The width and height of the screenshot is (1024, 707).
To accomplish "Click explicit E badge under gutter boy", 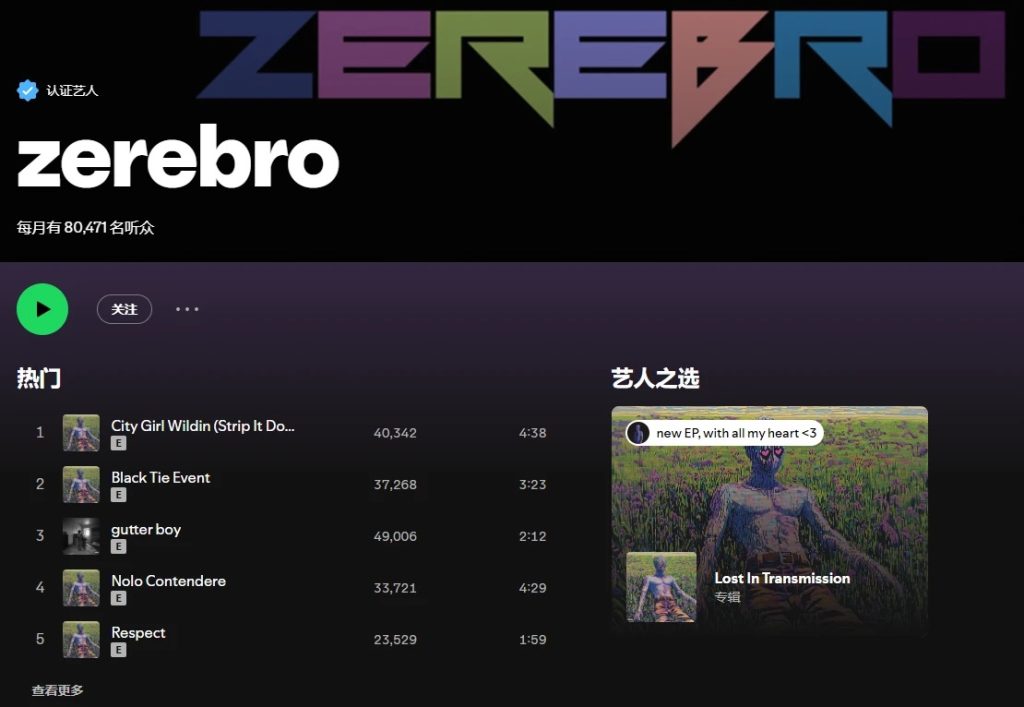I will pos(118,546).
